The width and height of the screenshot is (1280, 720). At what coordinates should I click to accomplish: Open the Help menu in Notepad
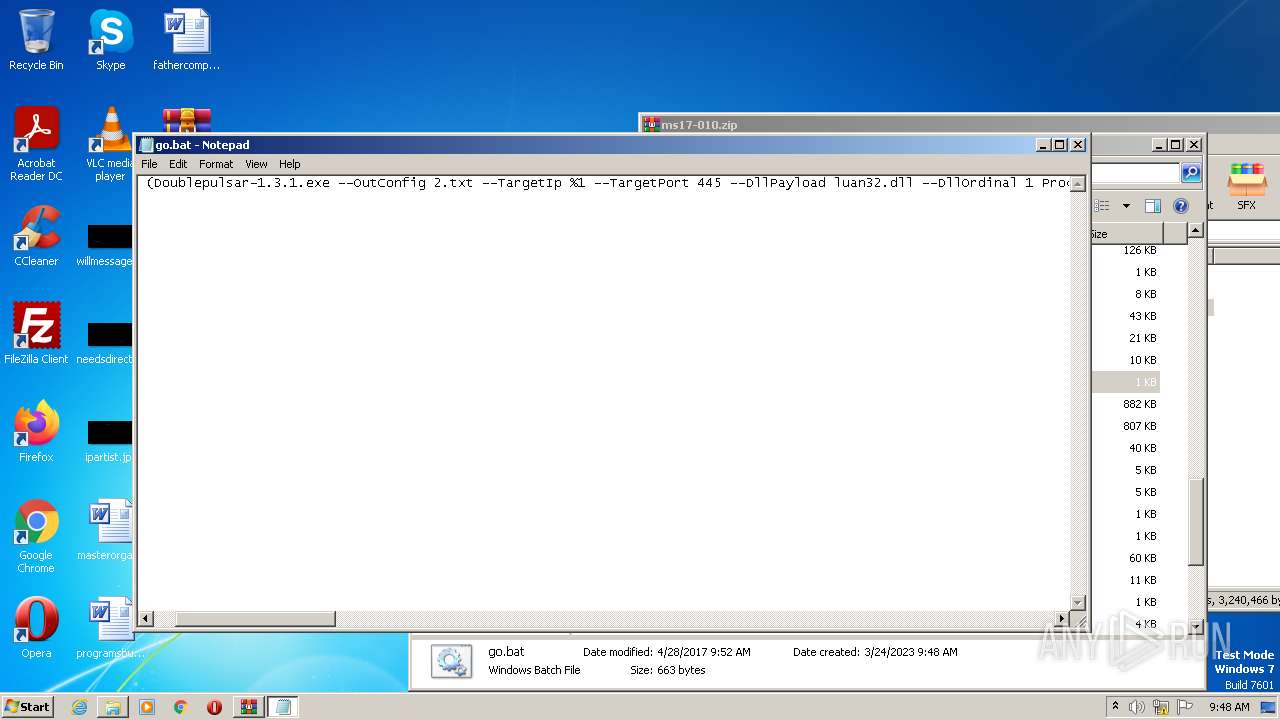point(289,164)
